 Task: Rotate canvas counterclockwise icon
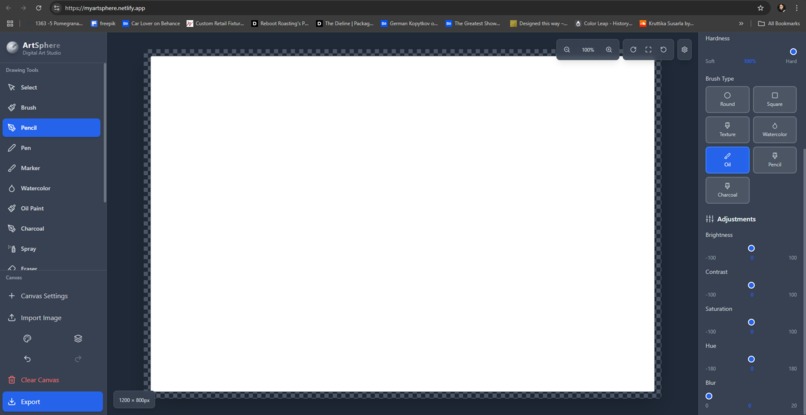[664, 50]
